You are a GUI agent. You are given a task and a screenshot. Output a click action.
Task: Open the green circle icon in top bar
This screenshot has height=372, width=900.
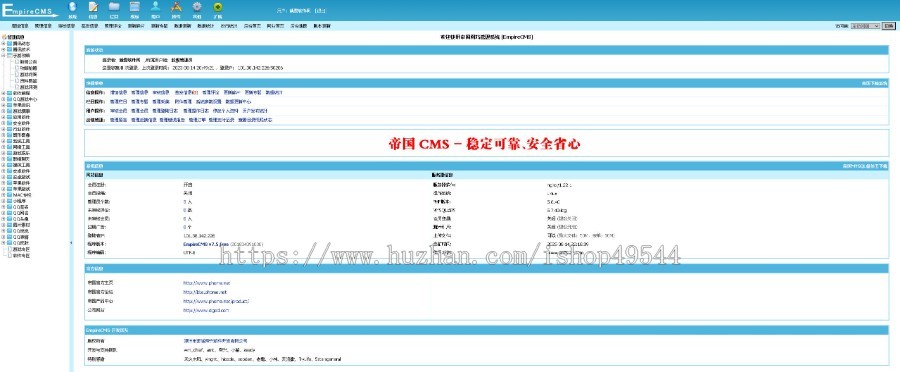[x=218, y=7]
